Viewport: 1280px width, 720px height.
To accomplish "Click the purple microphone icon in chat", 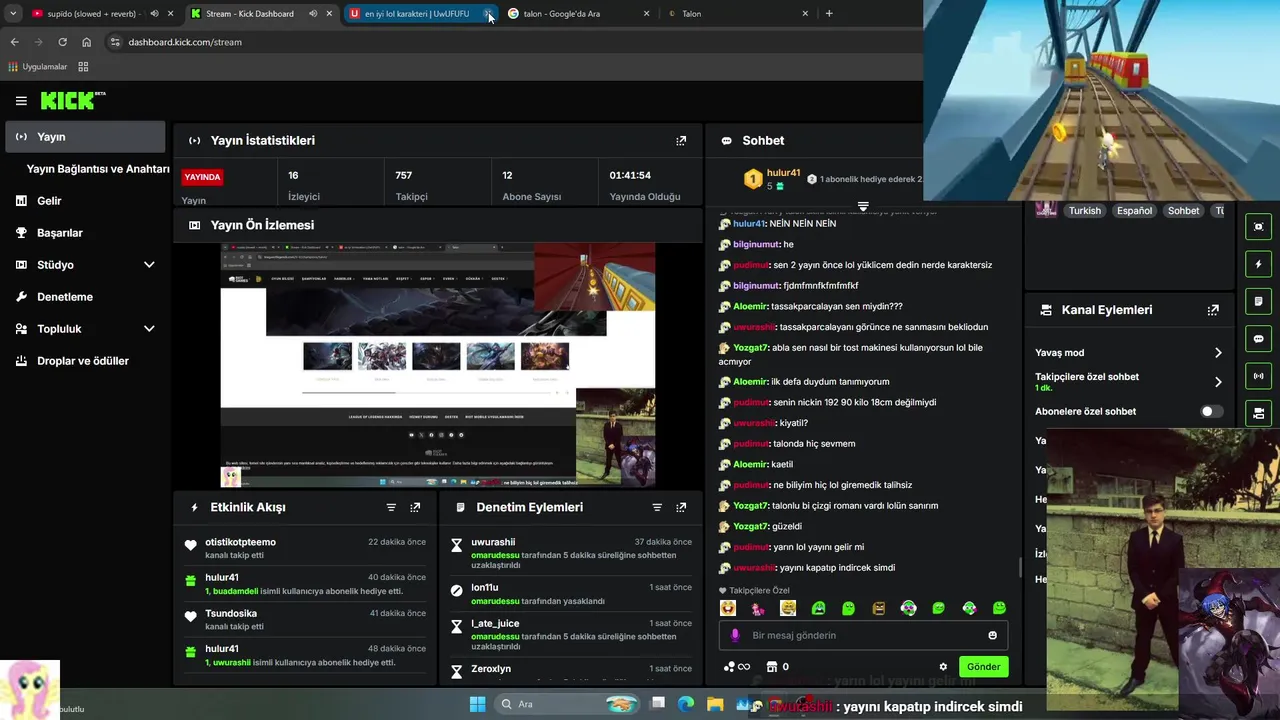I will pos(735,635).
